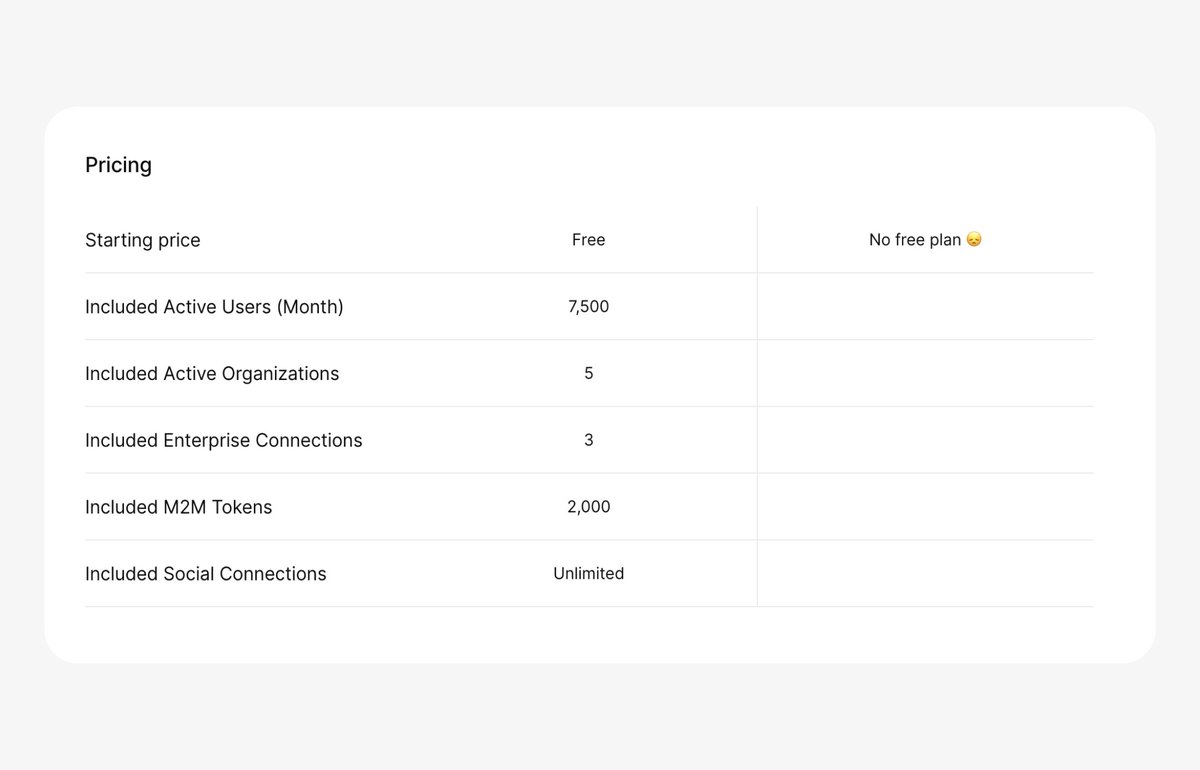Click the Included Active Users (Month) row label

[214, 306]
